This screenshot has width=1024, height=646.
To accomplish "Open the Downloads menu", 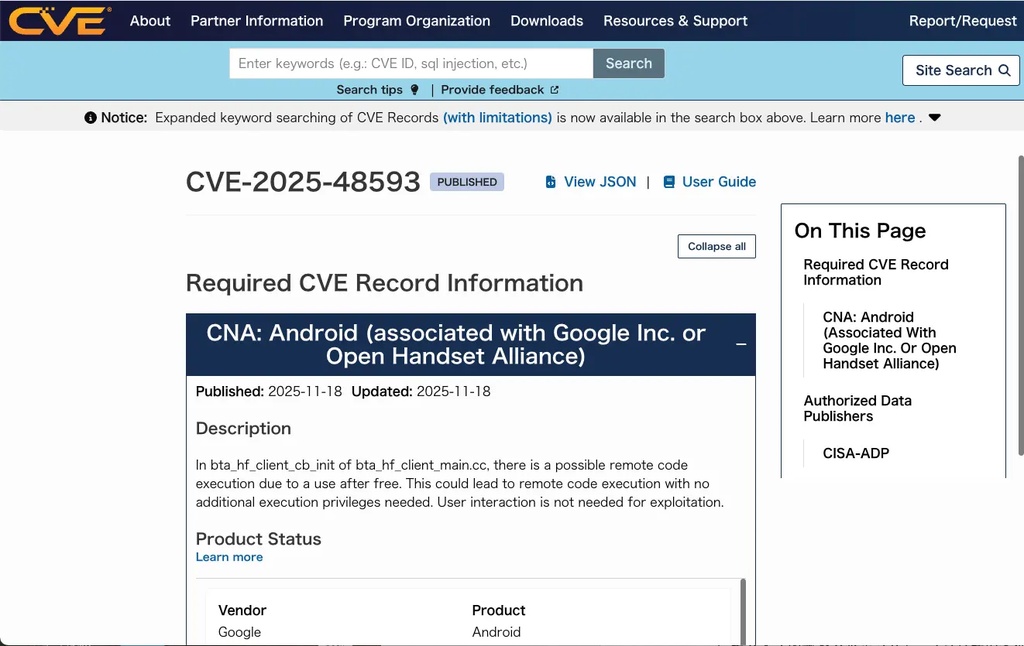I will 546,21.
